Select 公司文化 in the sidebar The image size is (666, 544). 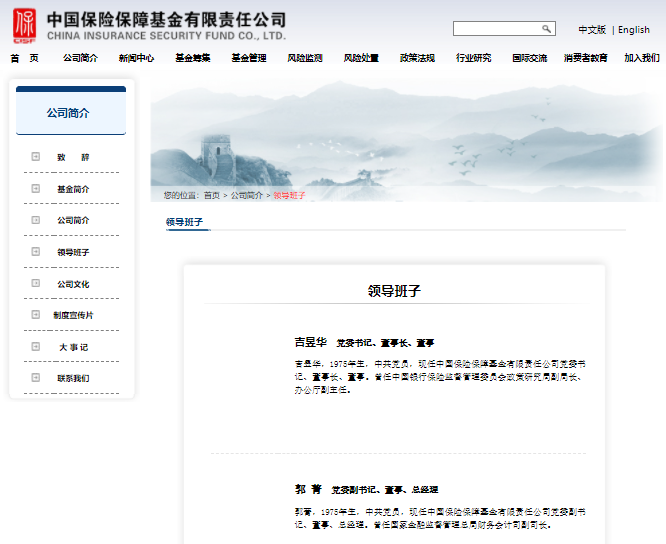[x=73, y=284]
